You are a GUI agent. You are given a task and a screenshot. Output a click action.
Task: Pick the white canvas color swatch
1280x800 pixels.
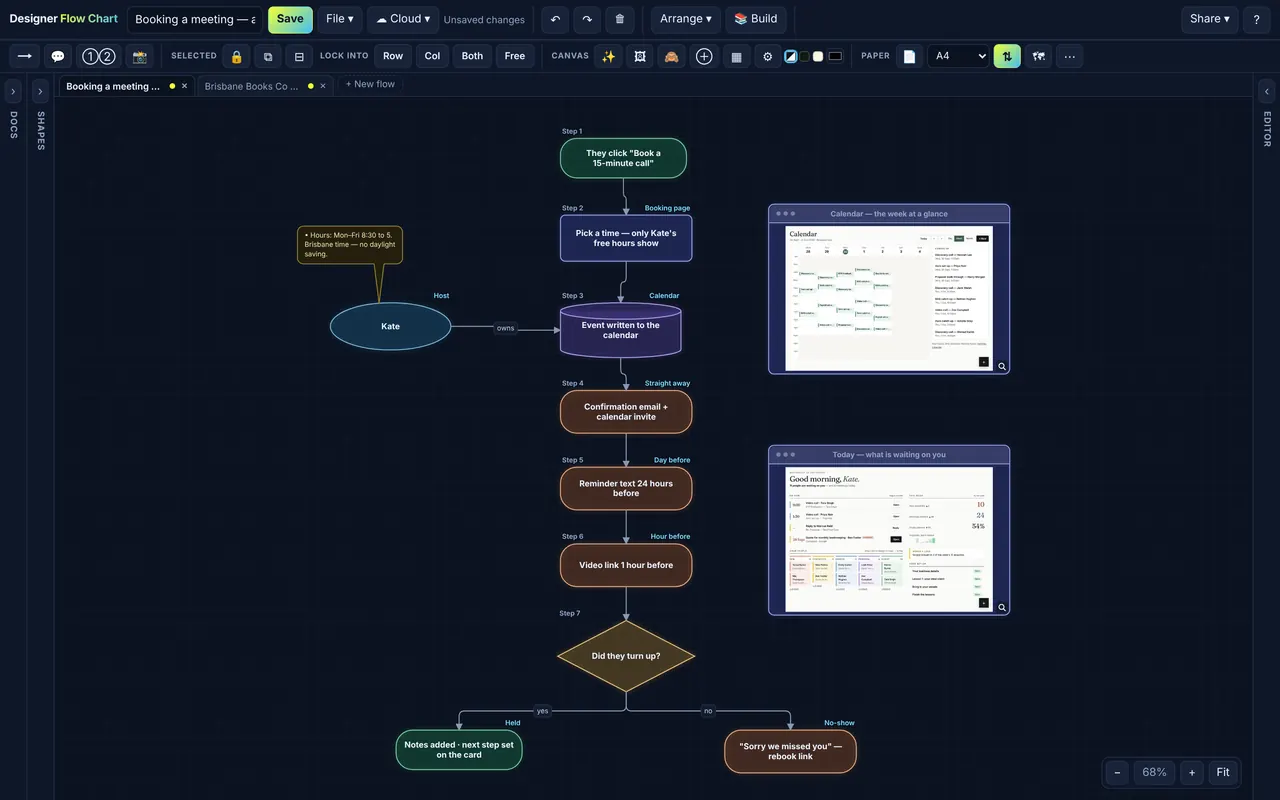coord(818,56)
